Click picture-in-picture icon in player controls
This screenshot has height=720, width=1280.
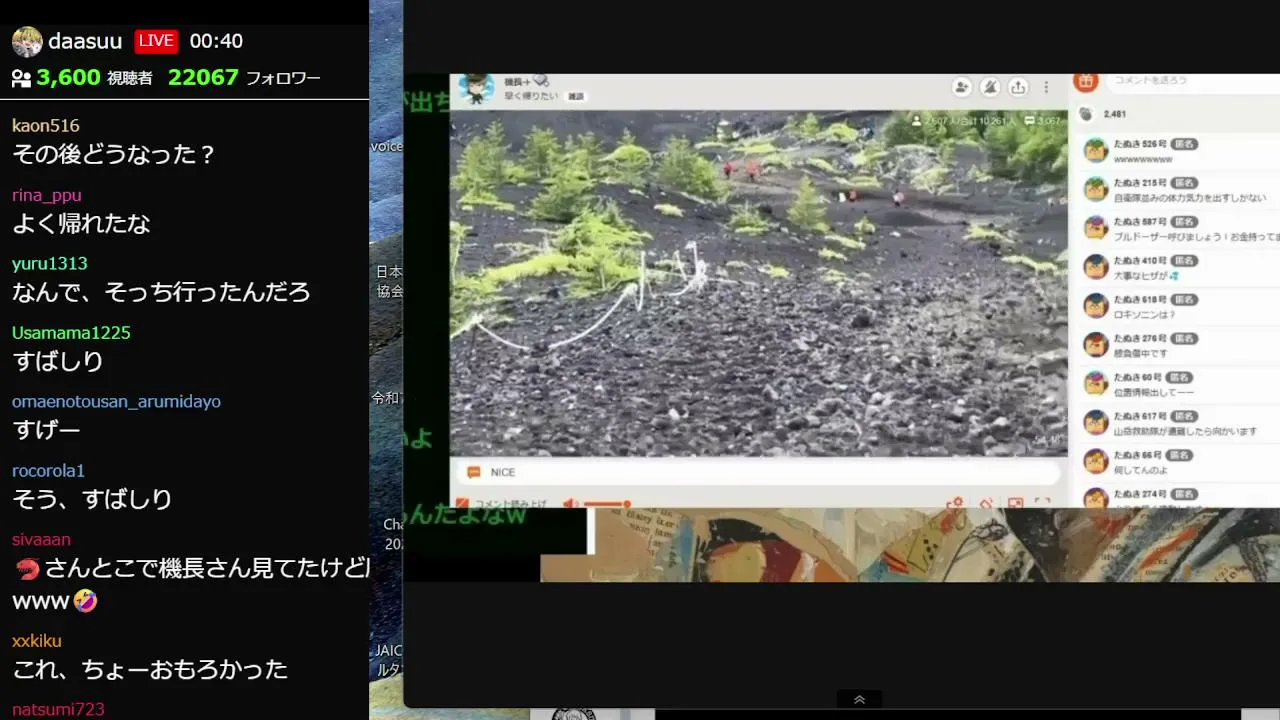pyautogui.click(x=1015, y=503)
